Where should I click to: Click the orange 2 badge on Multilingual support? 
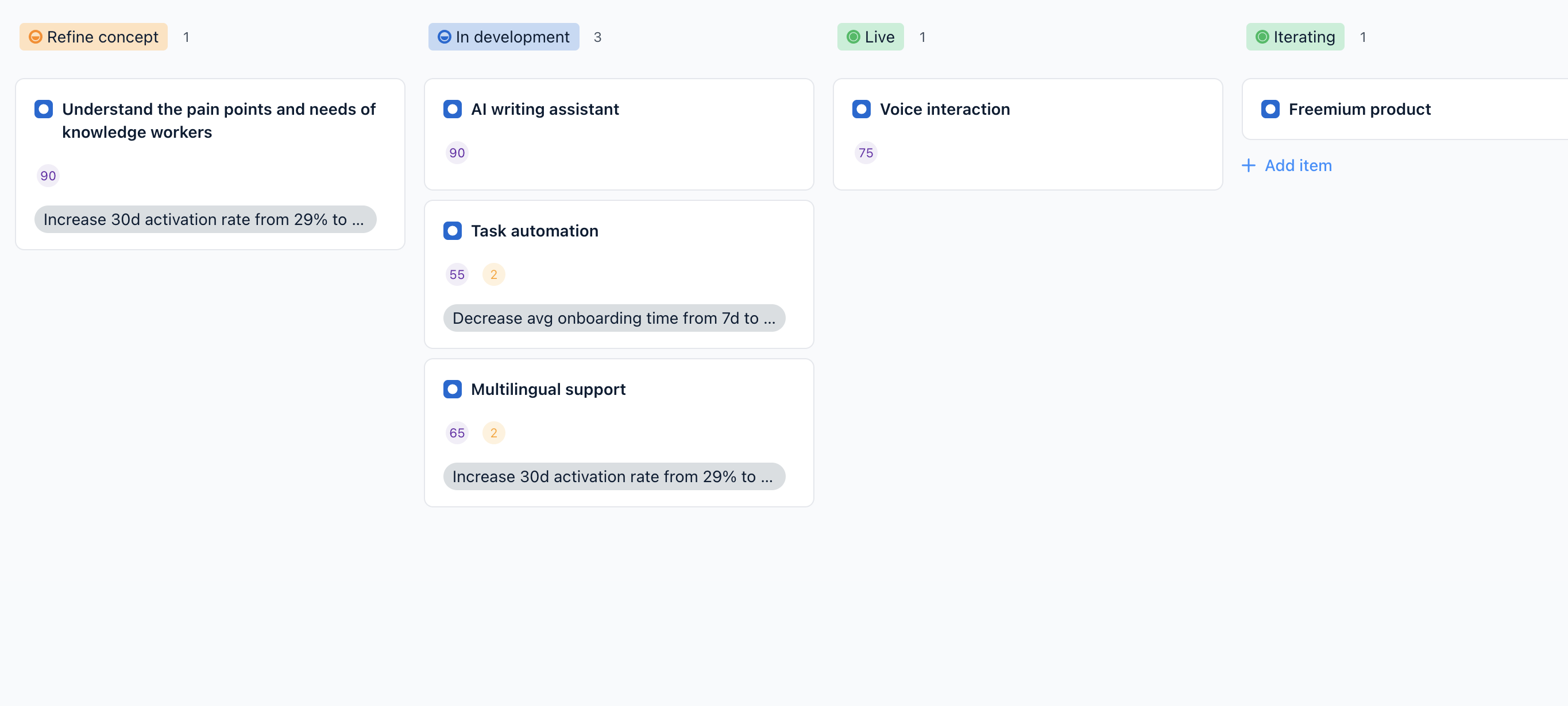point(493,433)
